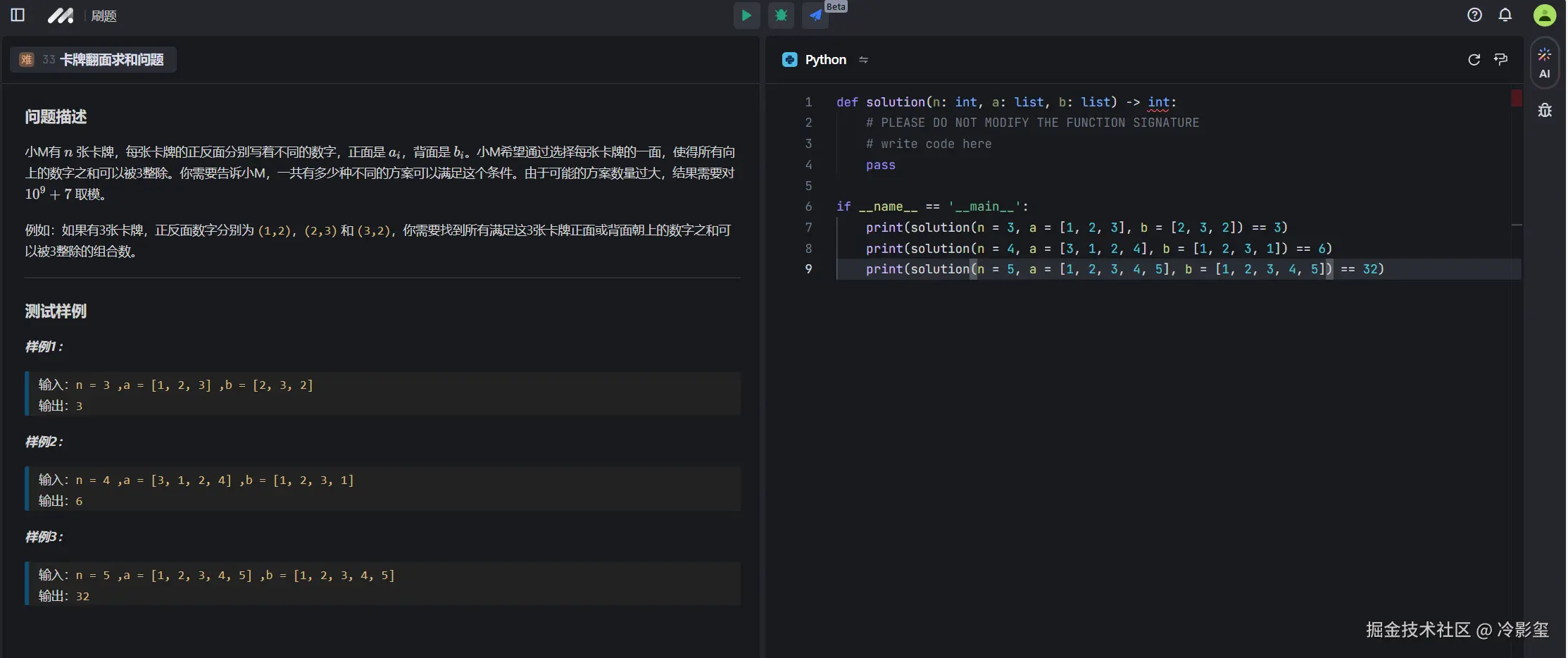
Task: Click the def solution line in the editor
Action: (1006, 102)
